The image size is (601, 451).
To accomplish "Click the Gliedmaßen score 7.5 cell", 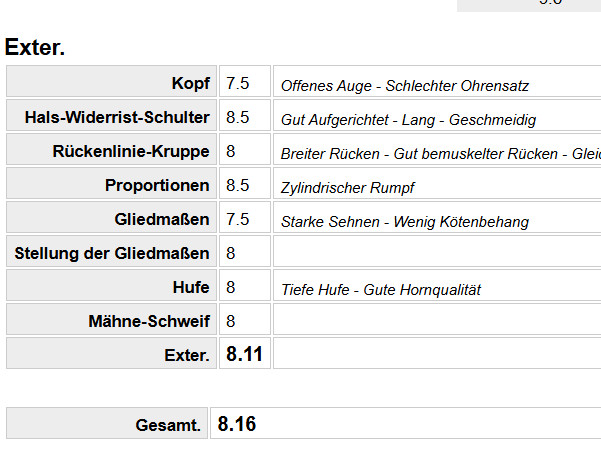I will (x=244, y=219).
